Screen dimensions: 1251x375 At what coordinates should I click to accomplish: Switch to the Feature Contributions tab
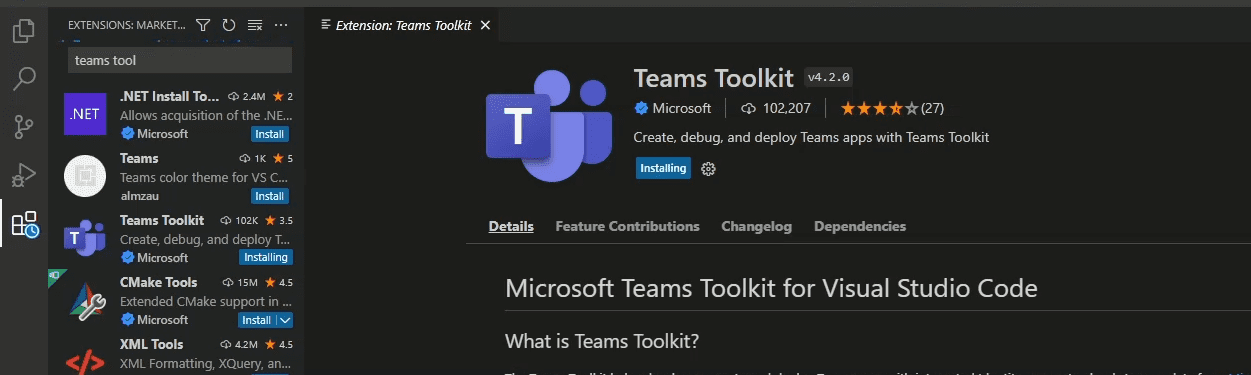[627, 227]
